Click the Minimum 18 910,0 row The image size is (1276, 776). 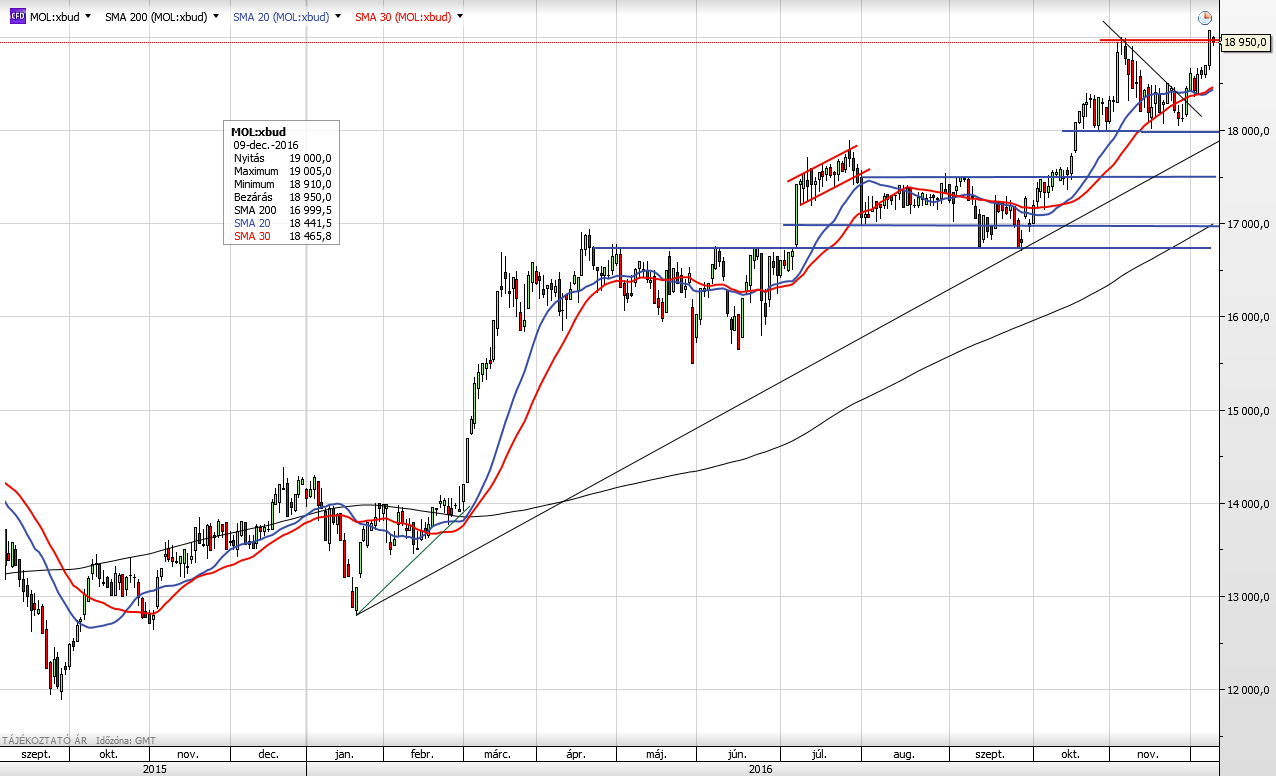coord(282,184)
